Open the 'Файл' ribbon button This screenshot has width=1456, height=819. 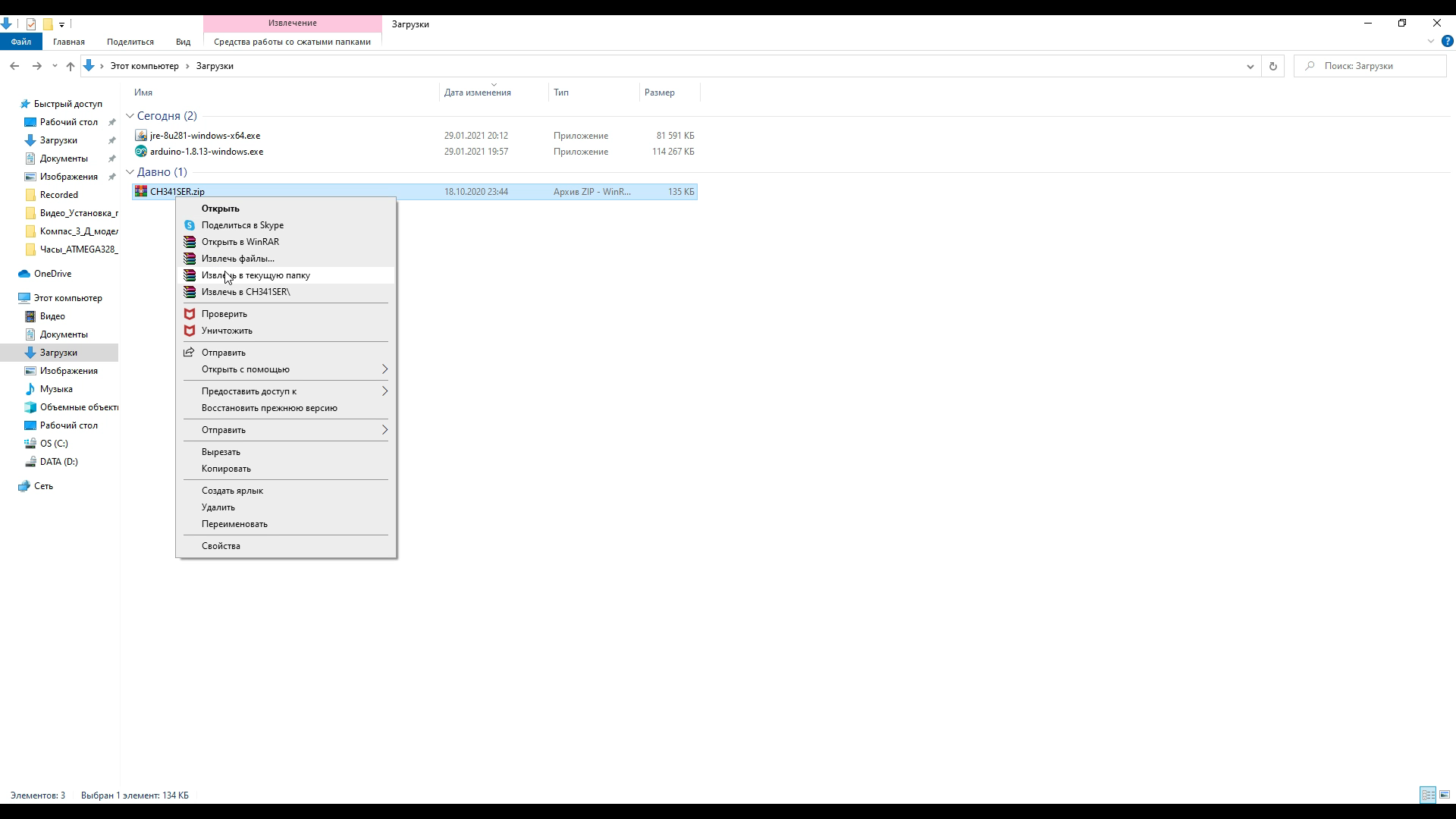click(x=20, y=42)
